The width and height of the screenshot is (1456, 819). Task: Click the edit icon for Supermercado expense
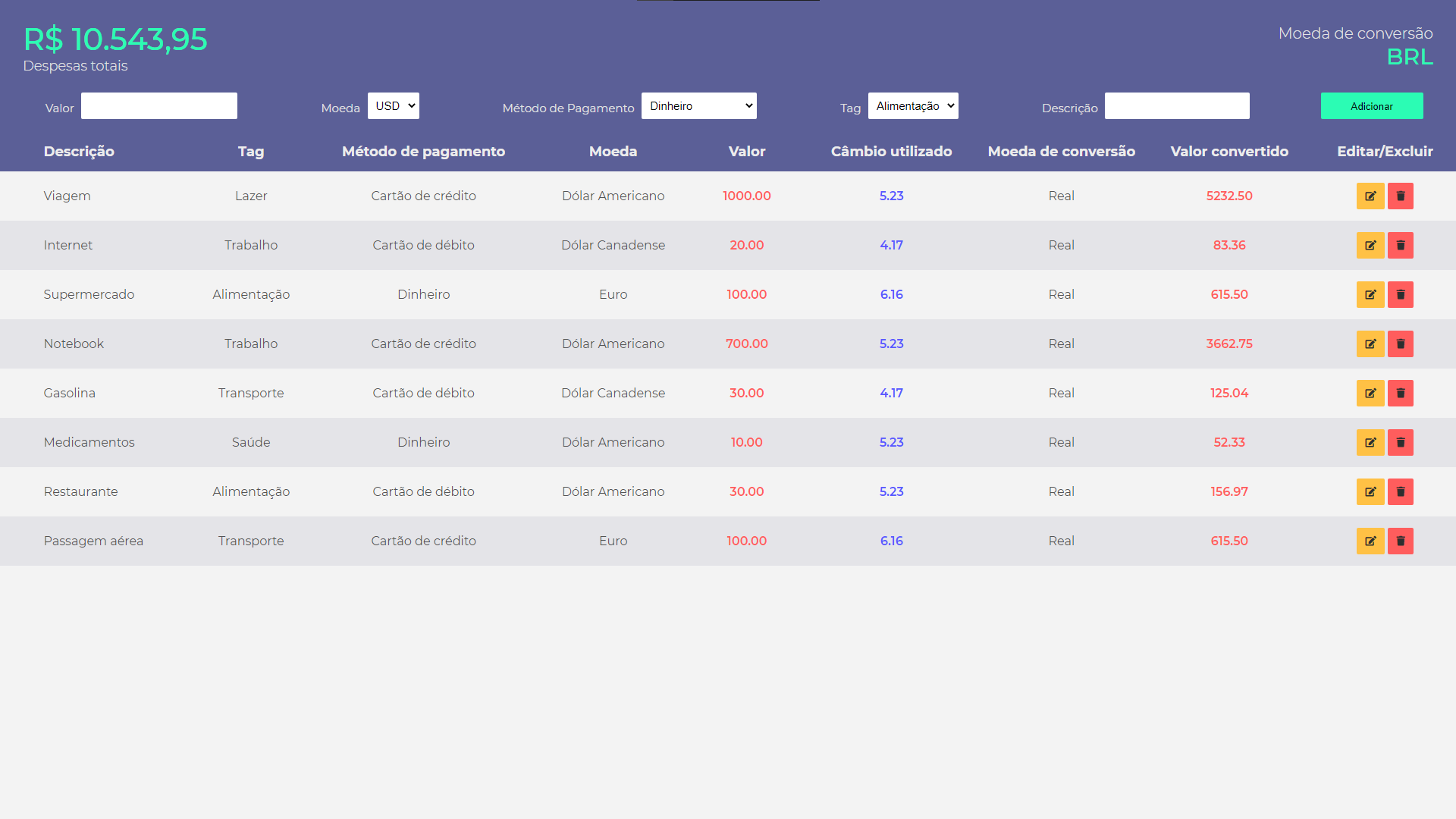tap(1370, 294)
